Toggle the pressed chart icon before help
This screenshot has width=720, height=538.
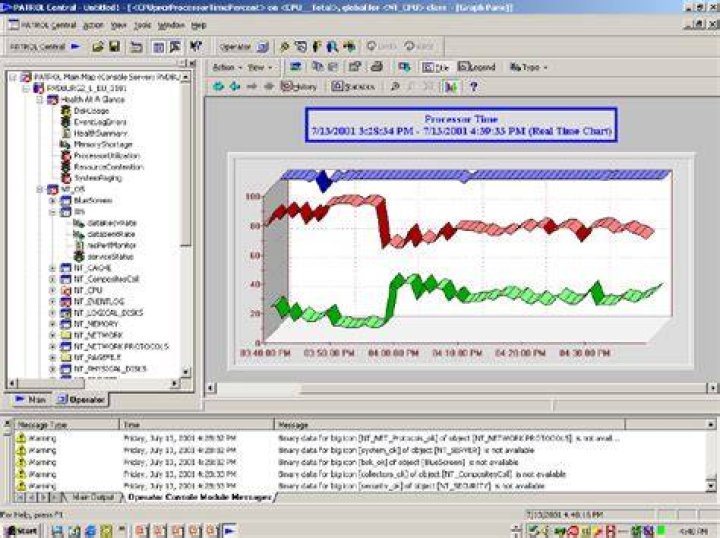click(x=451, y=86)
